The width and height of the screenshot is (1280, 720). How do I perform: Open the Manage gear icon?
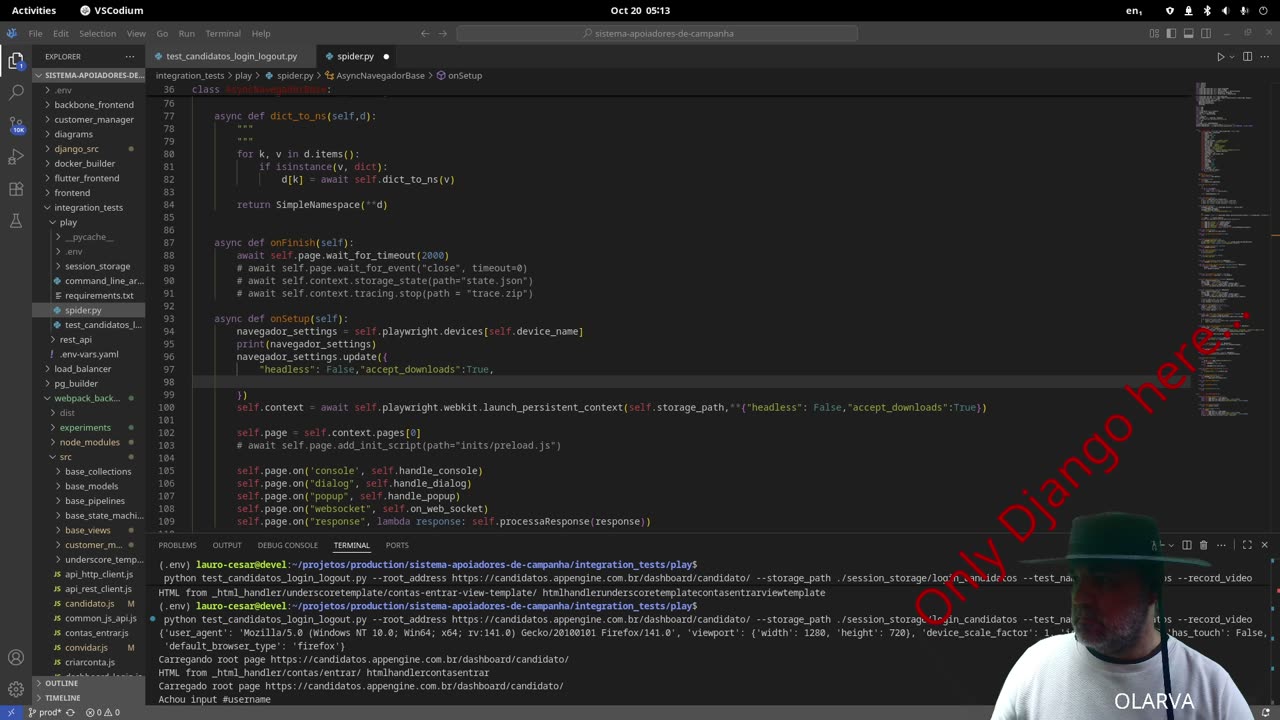pos(16,689)
